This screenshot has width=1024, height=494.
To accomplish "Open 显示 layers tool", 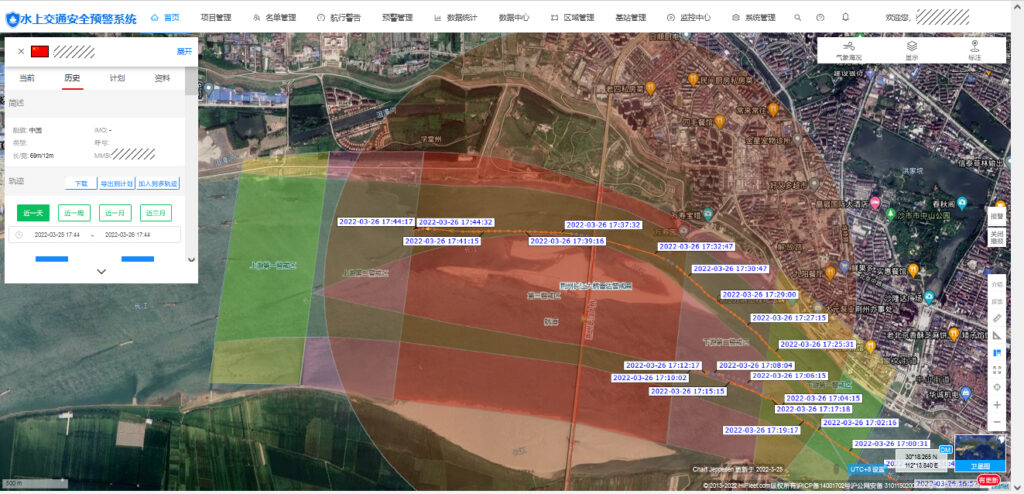I will click(x=912, y=50).
